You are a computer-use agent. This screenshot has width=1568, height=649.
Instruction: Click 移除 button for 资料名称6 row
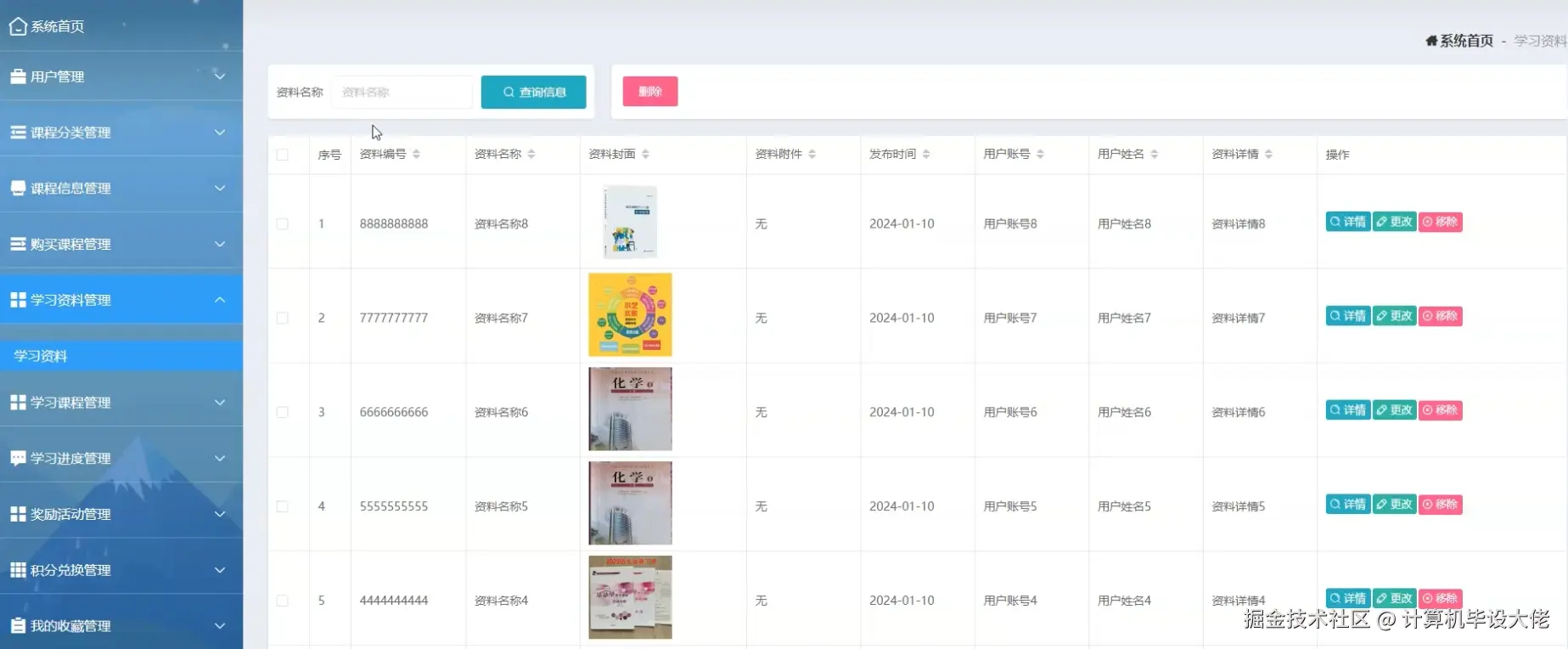[1441, 410]
